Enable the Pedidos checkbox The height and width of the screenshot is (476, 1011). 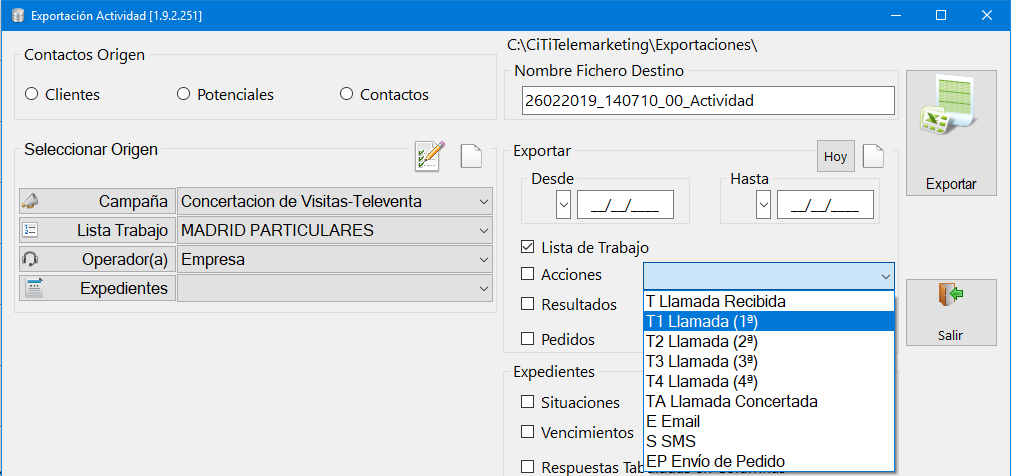tap(527, 338)
